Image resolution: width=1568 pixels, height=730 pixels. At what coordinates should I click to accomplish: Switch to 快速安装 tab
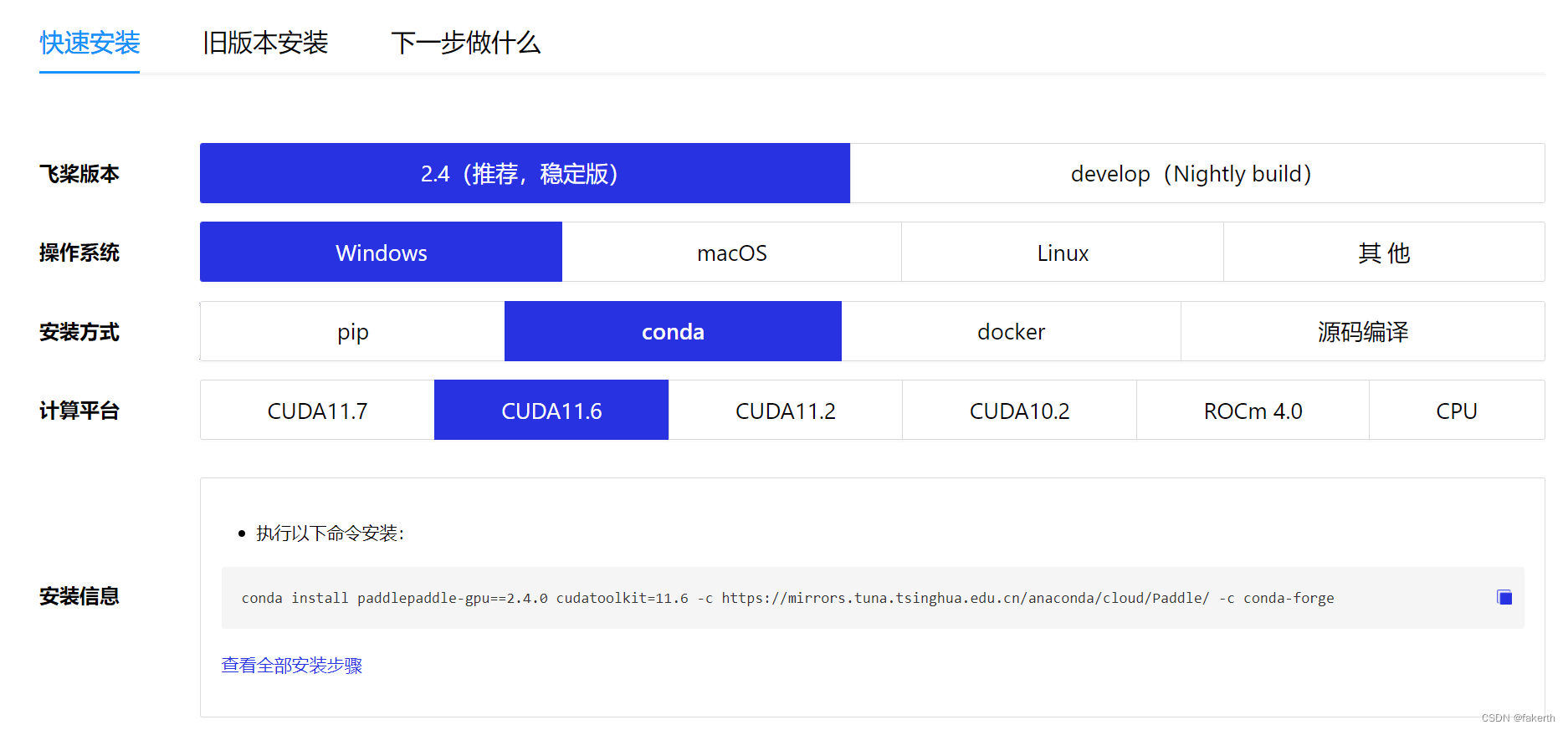(90, 43)
